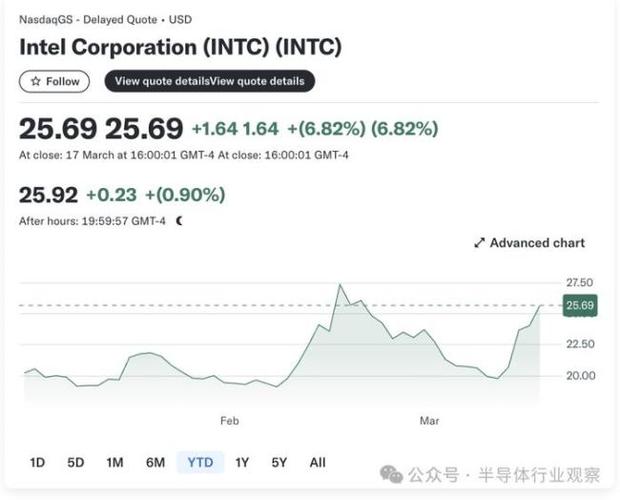This screenshot has width=620, height=500.
Task: Click the expand arrows icon beside Advanced chart
Action: click(479, 243)
